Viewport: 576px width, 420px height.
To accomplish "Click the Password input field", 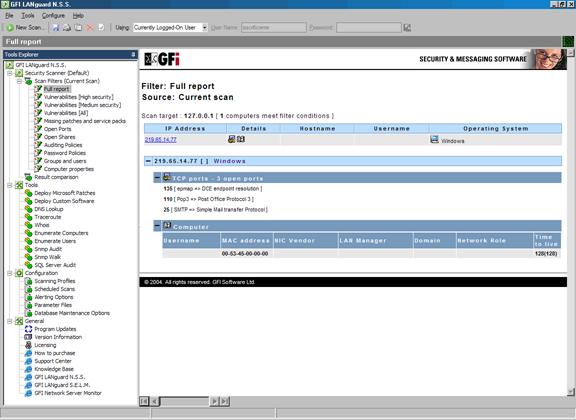I will [x=369, y=28].
